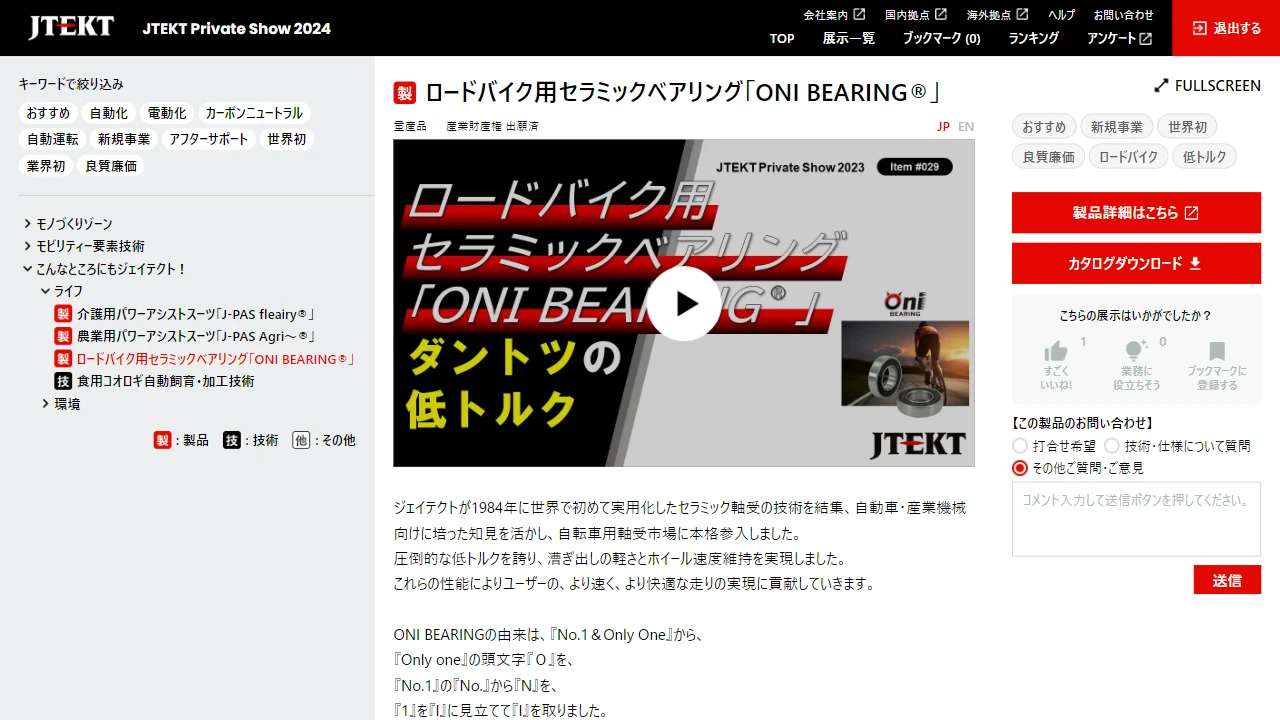This screenshot has width=1280, height=720.
Task: Open the TOP menu item
Action: pyautogui.click(x=782, y=39)
